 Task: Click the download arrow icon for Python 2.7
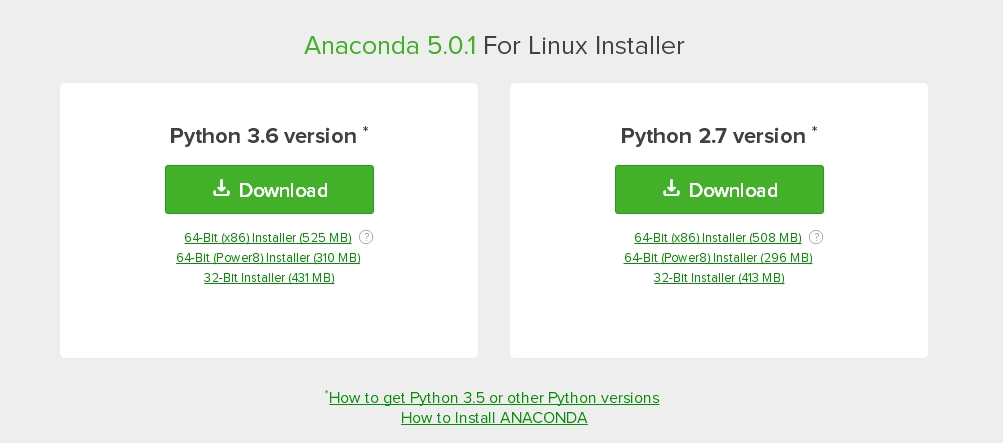[x=671, y=188]
